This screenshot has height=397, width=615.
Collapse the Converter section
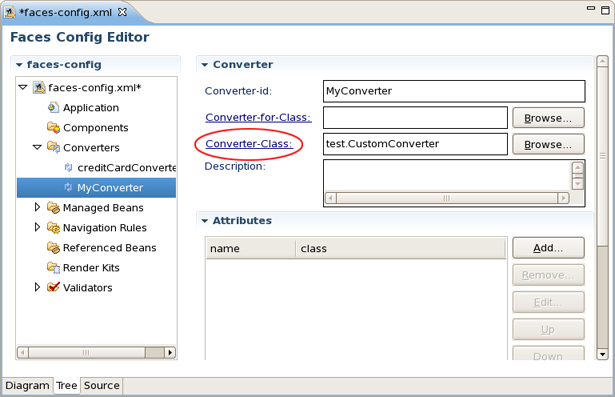pos(205,65)
